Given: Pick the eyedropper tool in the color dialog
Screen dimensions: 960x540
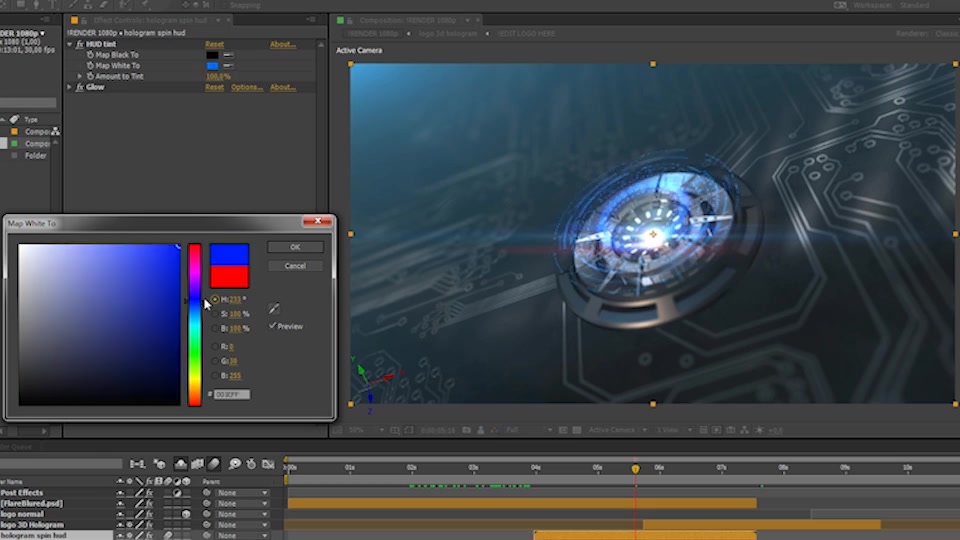Looking at the screenshot, I should (274, 309).
